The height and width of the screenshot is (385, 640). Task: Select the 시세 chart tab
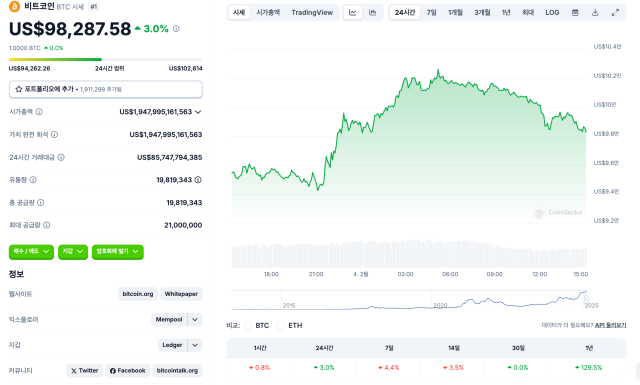(239, 13)
